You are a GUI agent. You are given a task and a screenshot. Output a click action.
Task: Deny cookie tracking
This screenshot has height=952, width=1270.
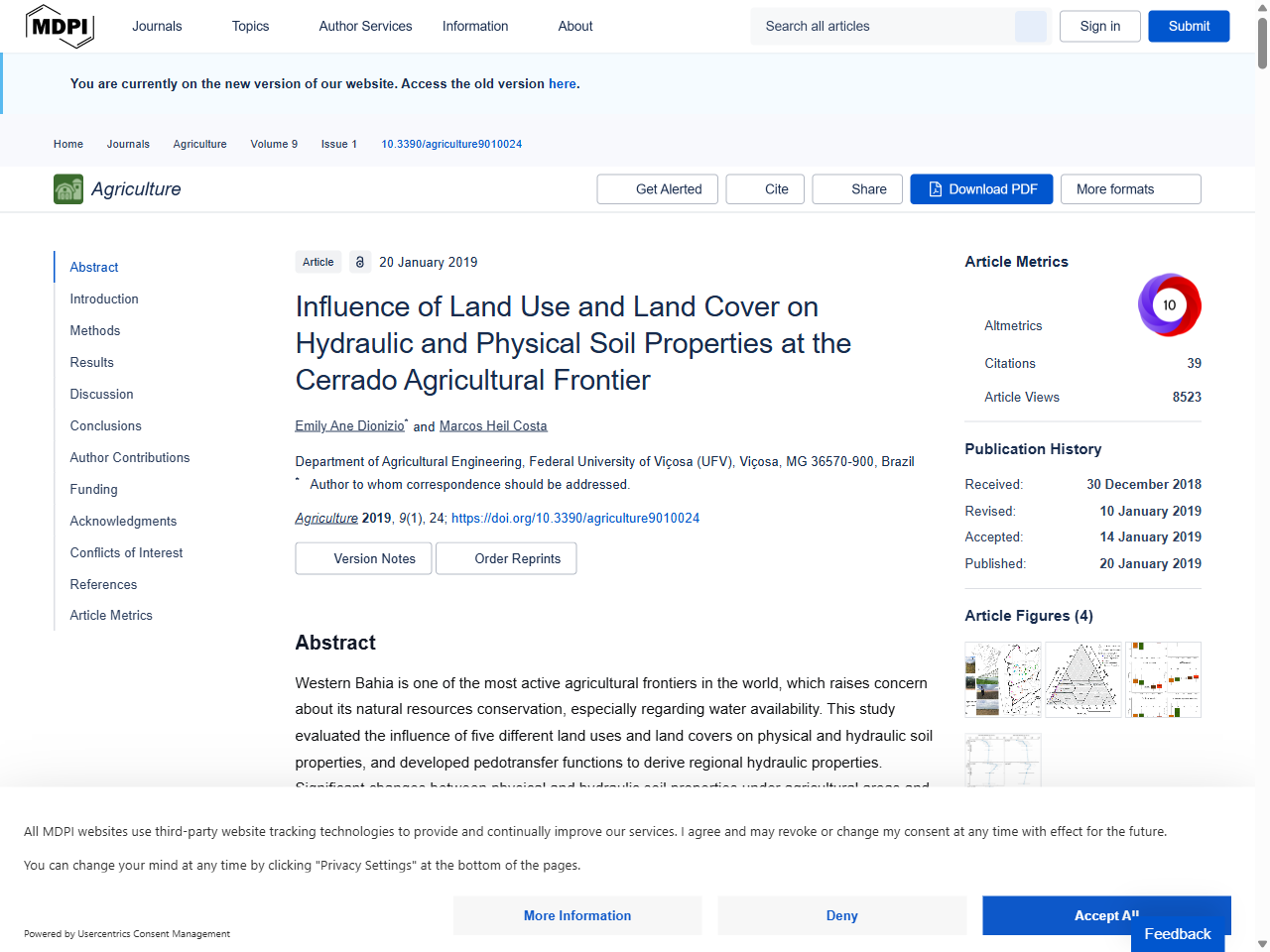coord(841,915)
